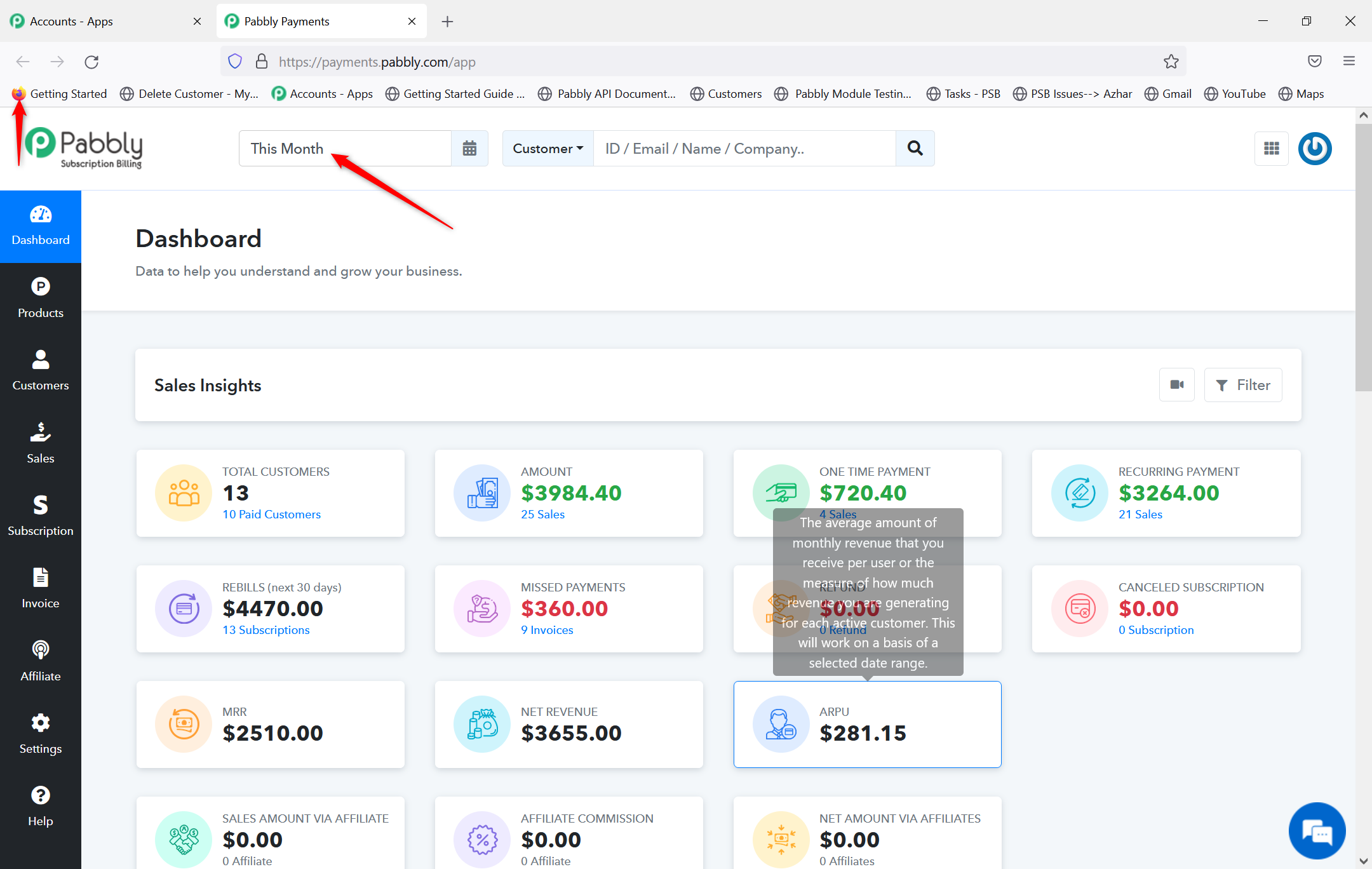This screenshot has height=869, width=1372.
Task: Open a new browser tab
Action: (447, 22)
